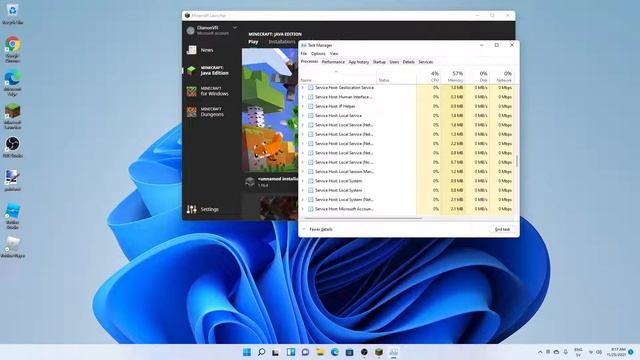Screen dimensions: 640x360
Task: Open the Installations tab in Minecraft Launcher
Action: click(x=282, y=42)
